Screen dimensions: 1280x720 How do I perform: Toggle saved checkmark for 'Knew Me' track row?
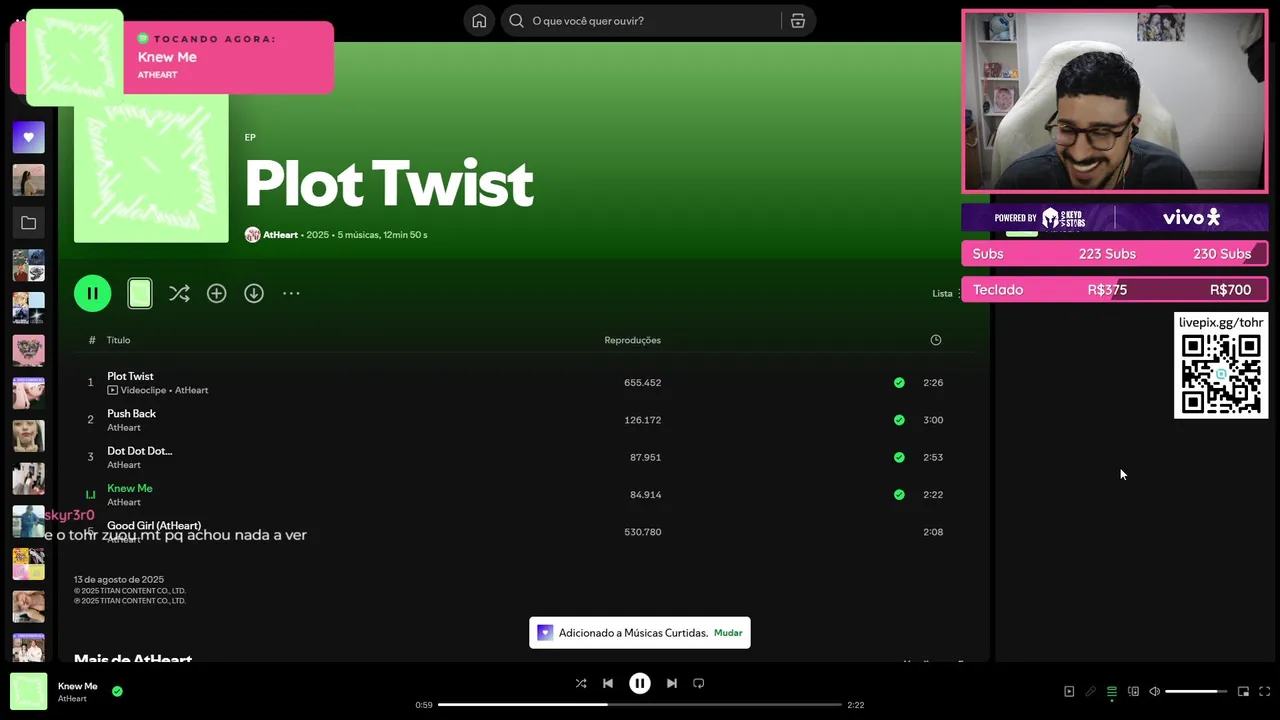pyautogui.click(x=899, y=494)
